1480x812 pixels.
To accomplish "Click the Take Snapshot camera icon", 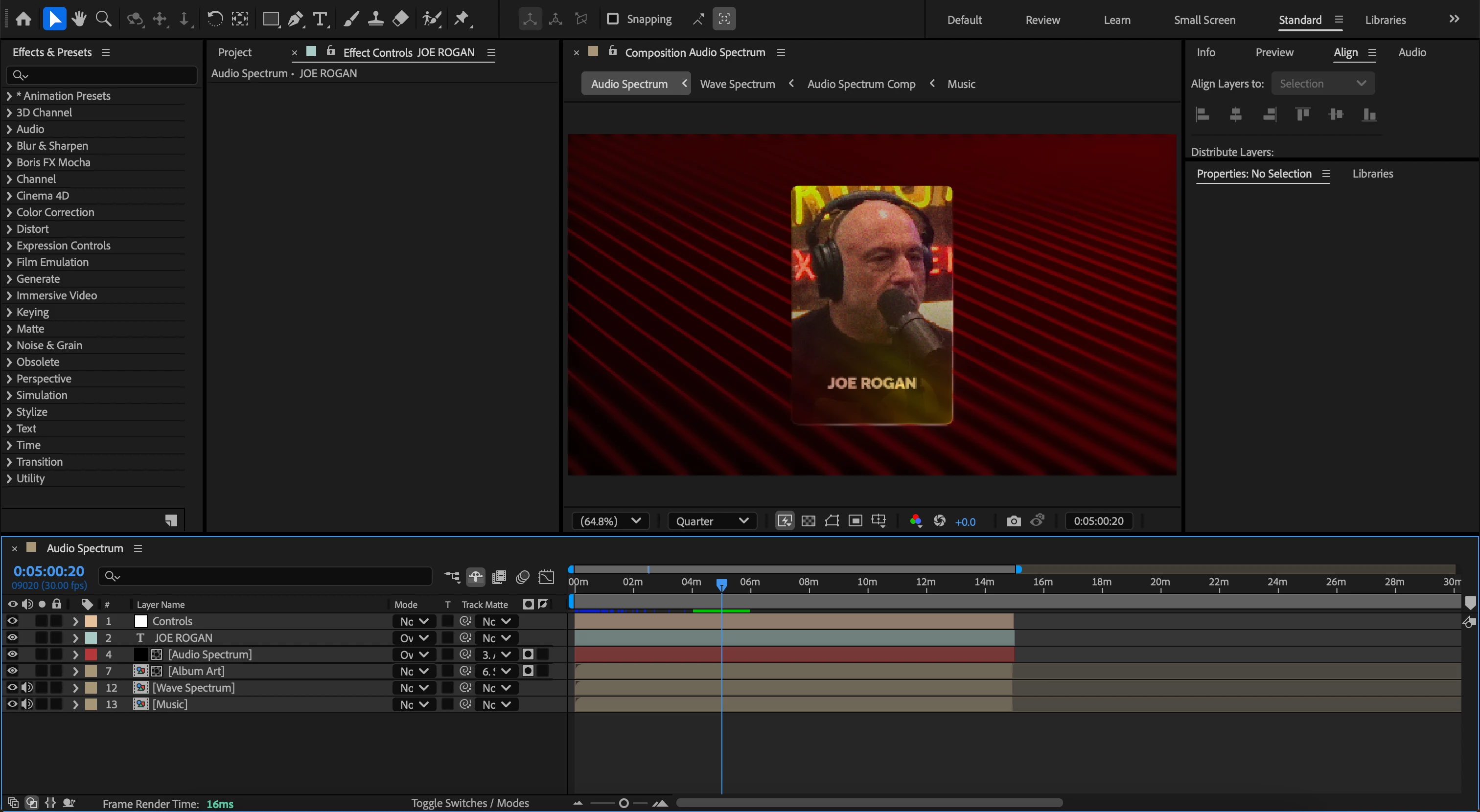I will pos(1014,521).
